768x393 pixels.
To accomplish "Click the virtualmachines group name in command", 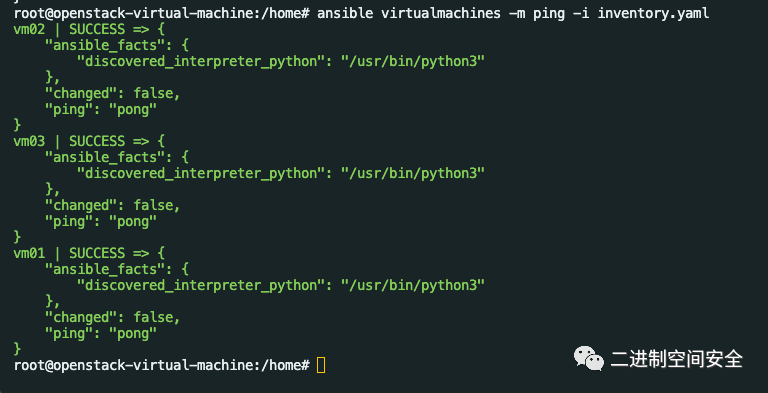I will coord(440,13).
